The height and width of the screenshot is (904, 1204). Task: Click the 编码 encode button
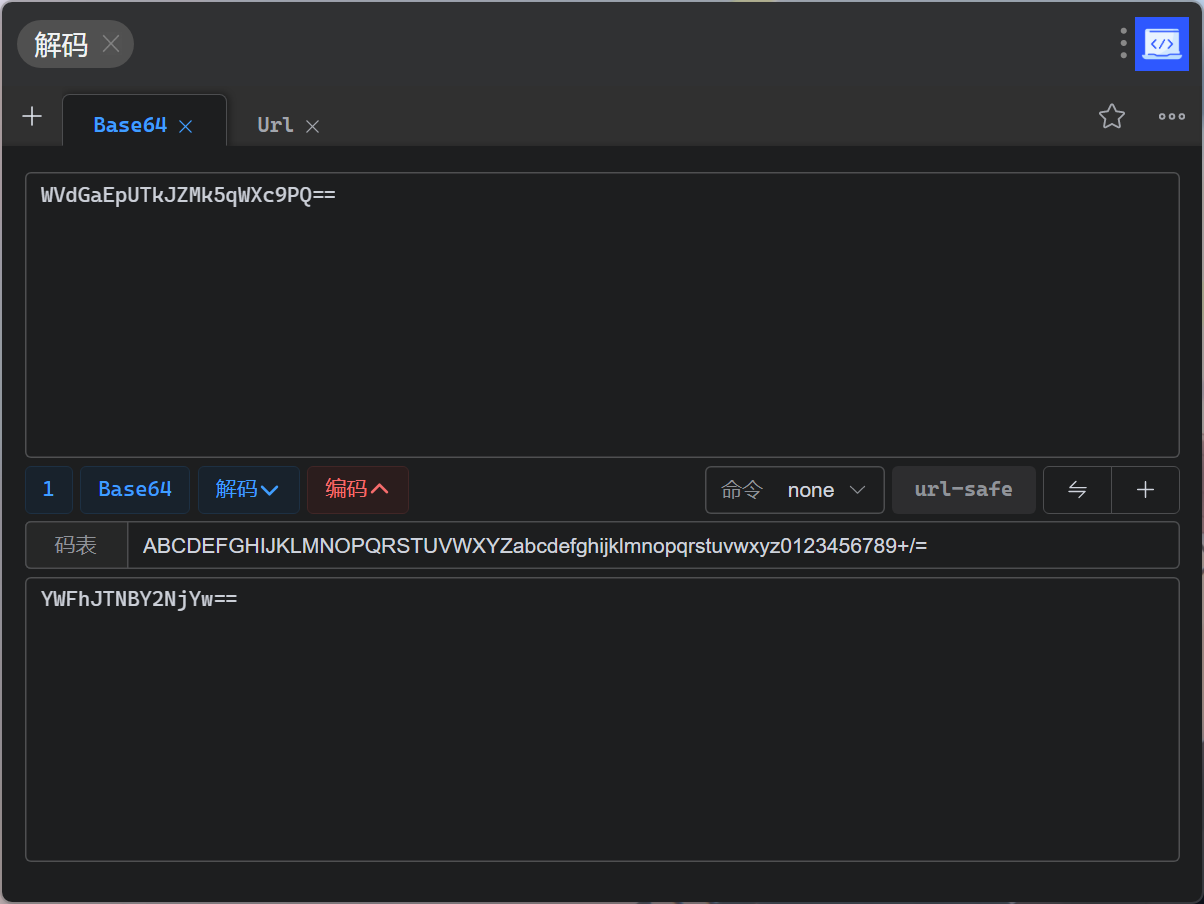tap(357, 489)
